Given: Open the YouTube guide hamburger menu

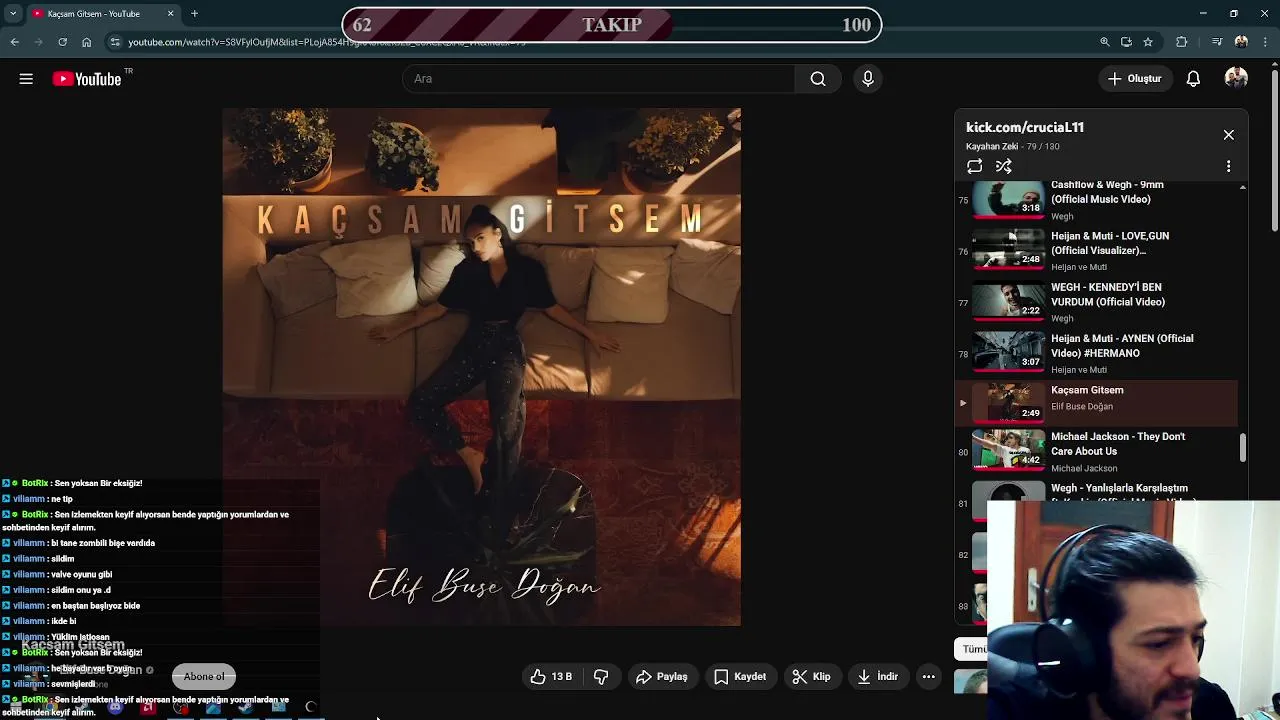Looking at the screenshot, I should pyautogui.click(x=26, y=79).
